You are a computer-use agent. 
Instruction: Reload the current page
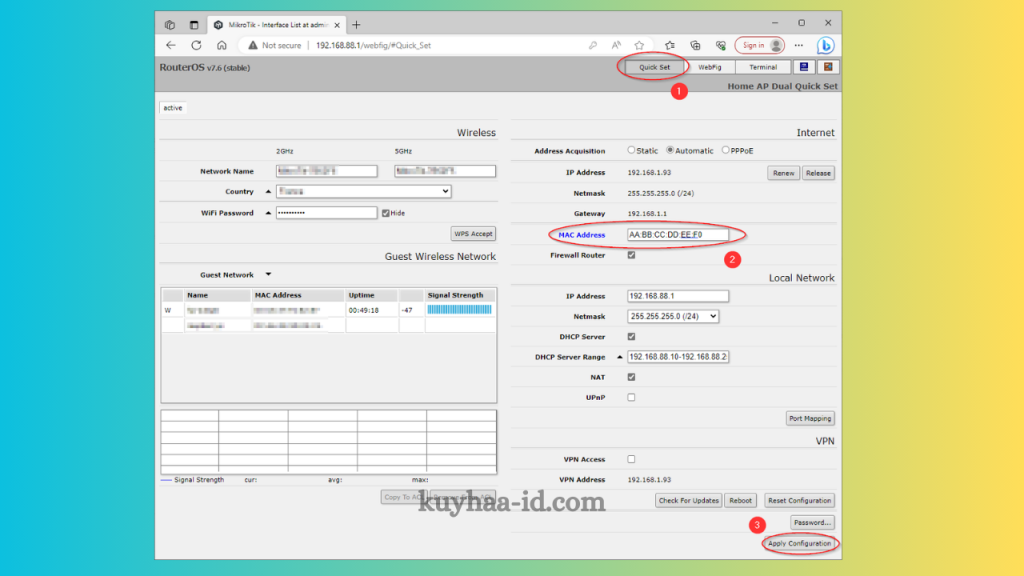196,46
